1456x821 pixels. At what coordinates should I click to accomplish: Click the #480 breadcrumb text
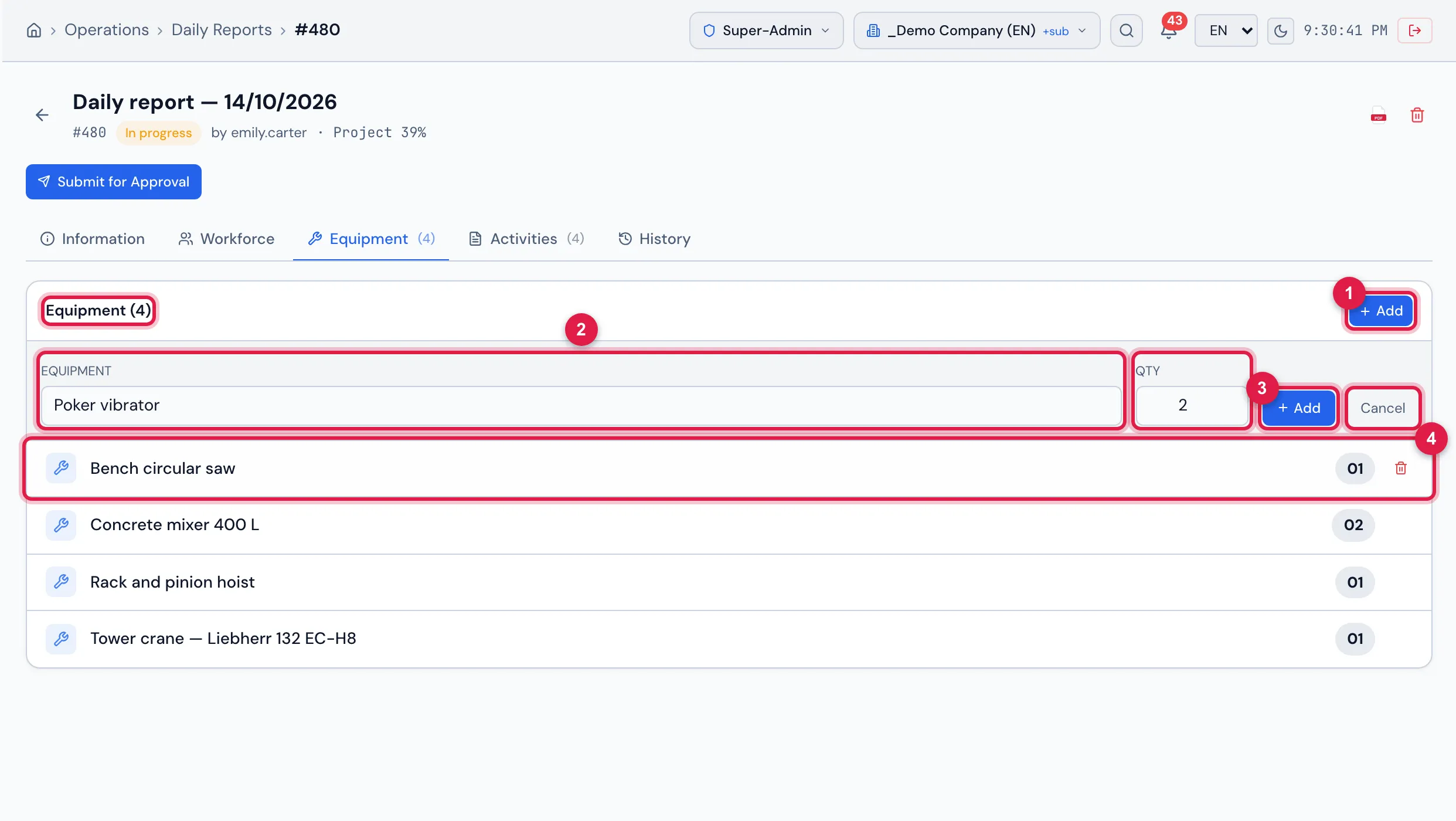pos(317,30)
